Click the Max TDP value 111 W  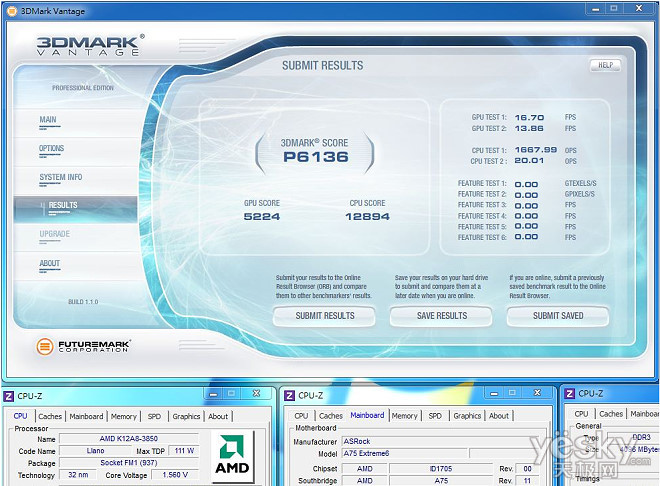(x=184, y=451)
